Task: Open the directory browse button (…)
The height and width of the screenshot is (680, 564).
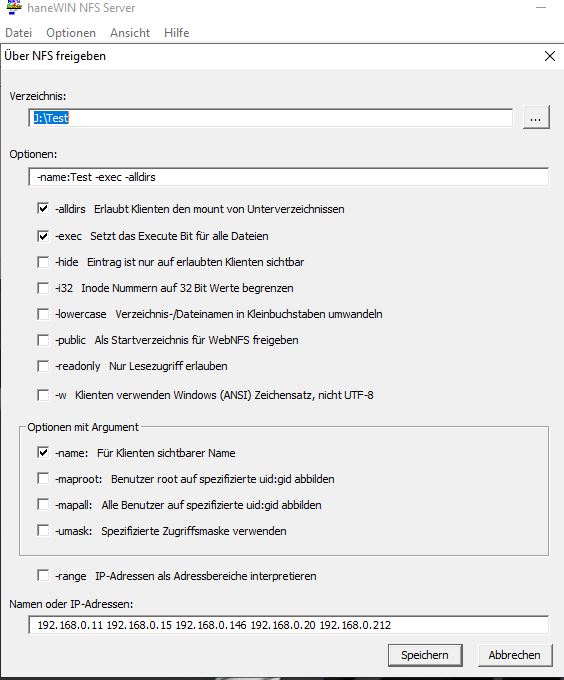Action: (x=536, y=117)
